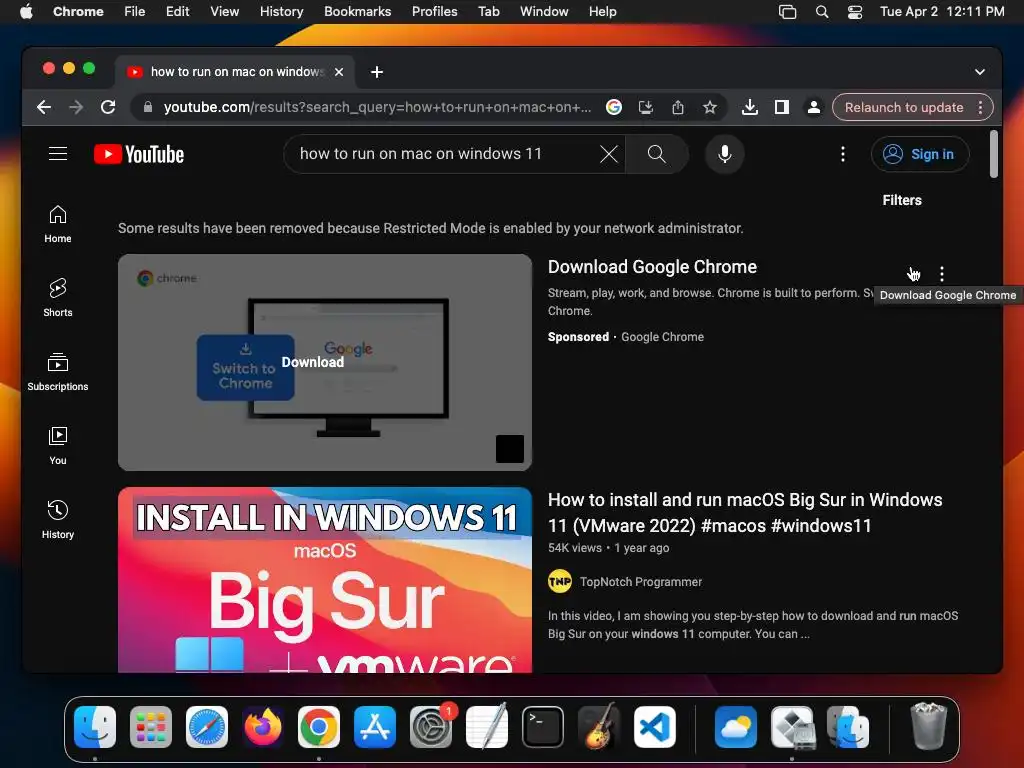
Task: Reload the page
Action: coord(108,107)
